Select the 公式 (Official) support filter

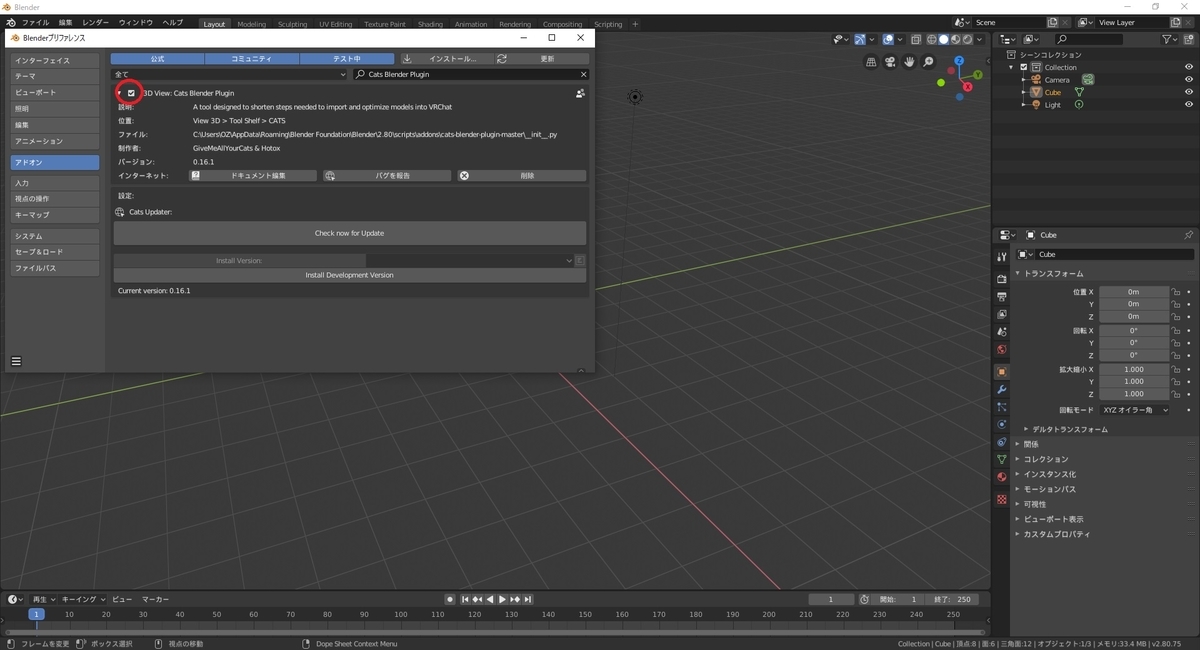[157, 59]
